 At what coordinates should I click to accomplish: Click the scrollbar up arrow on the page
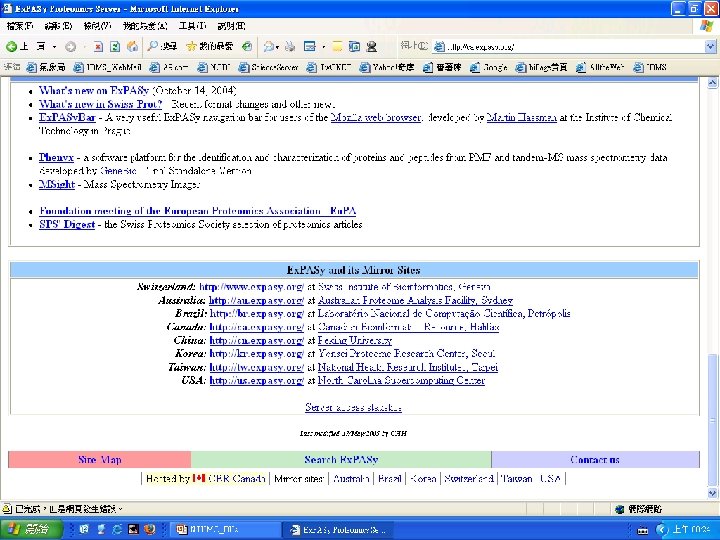(712, 83)
